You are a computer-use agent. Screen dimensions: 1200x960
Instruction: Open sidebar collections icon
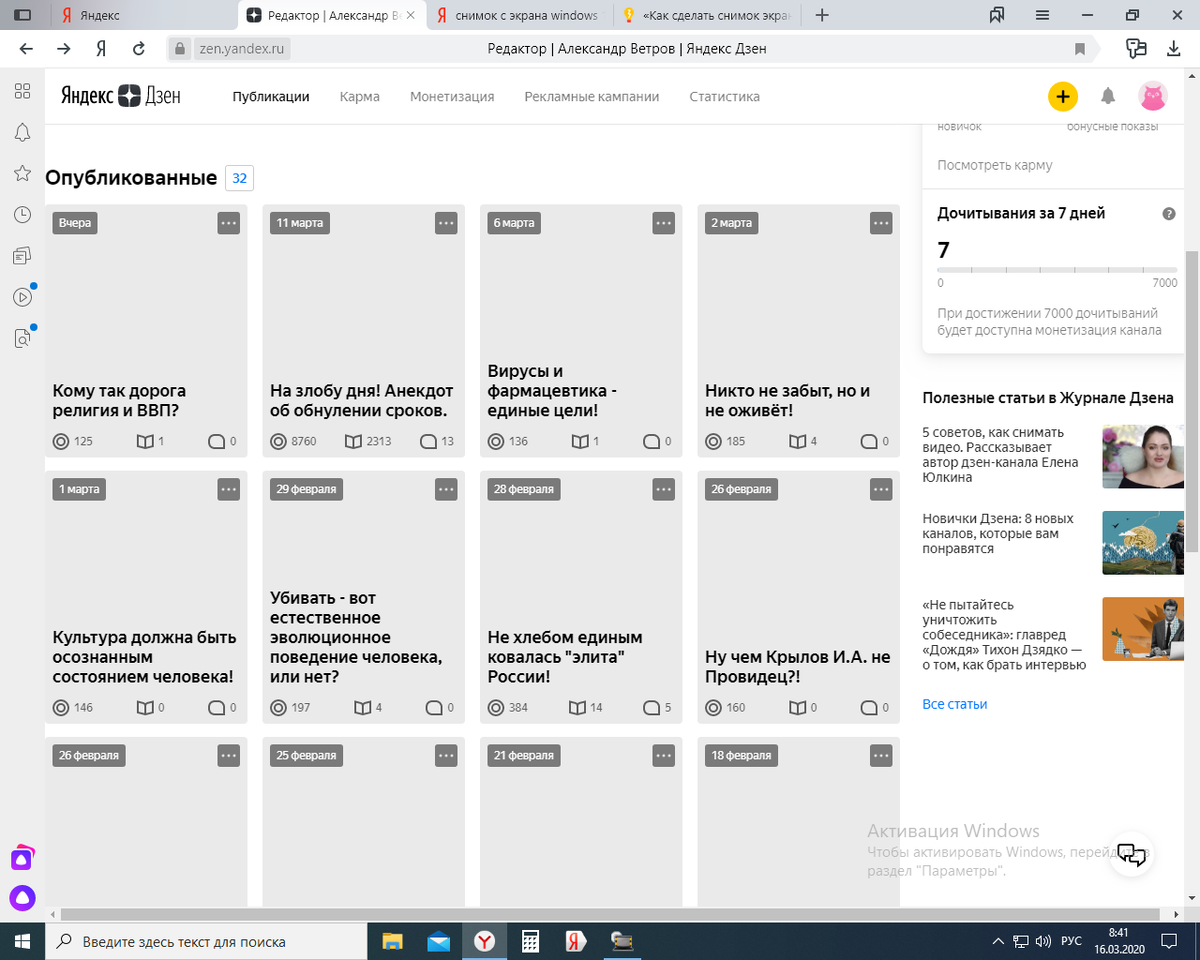22,257
